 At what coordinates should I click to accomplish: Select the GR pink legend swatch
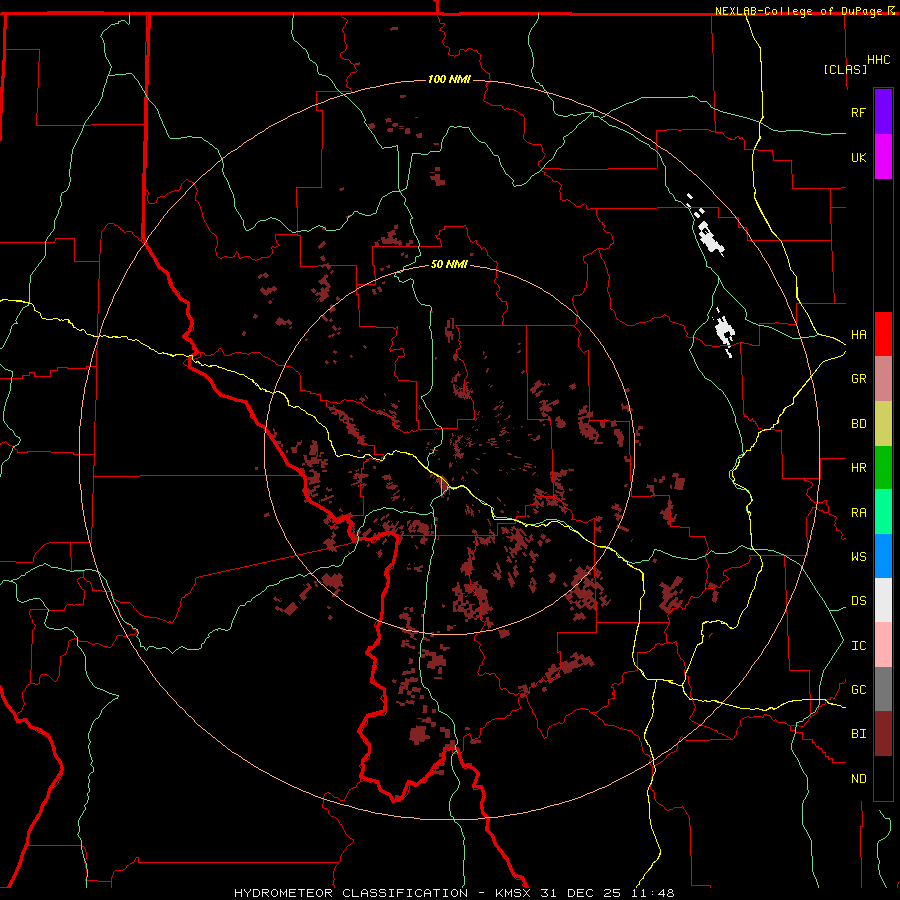[x=883, y=379]
